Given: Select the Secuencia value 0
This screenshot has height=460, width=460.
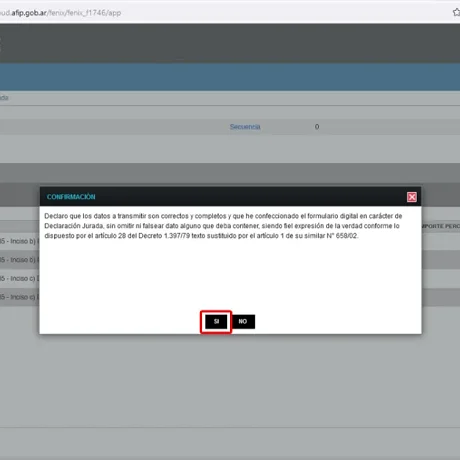Looking at the screenshot, I should point(317,127).
